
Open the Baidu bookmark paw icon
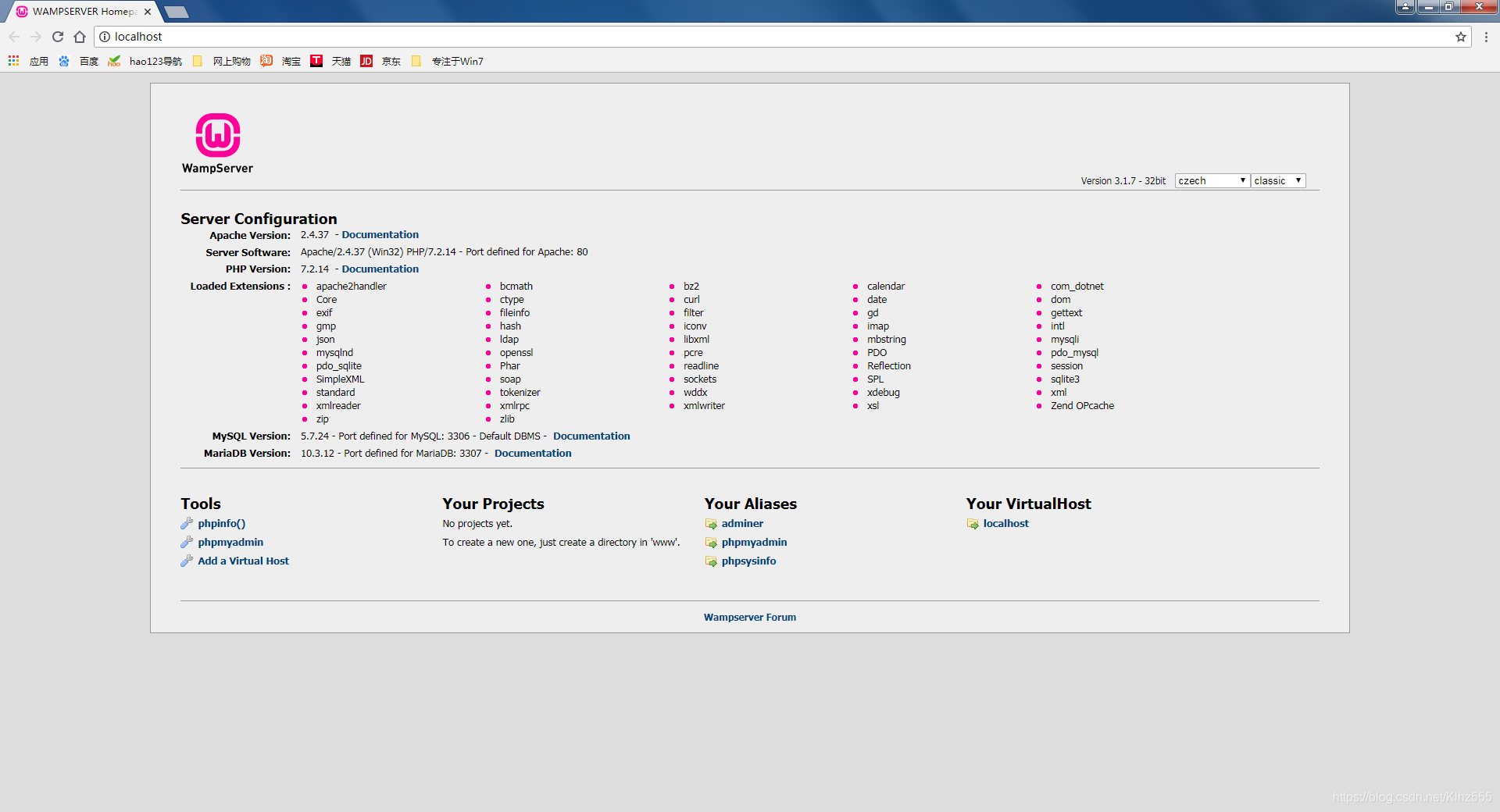click(x=64, y=61)
